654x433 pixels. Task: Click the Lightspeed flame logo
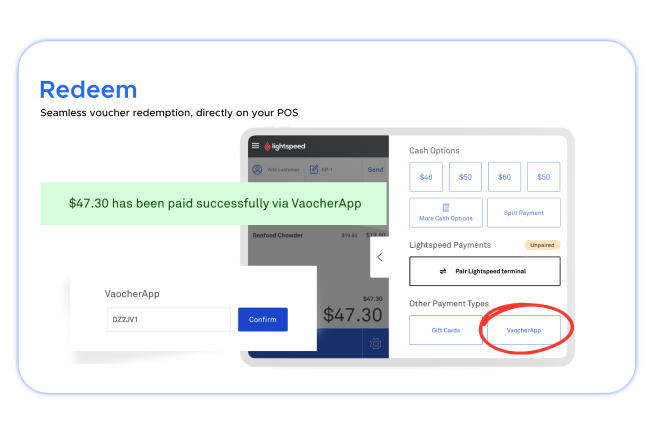269,146
